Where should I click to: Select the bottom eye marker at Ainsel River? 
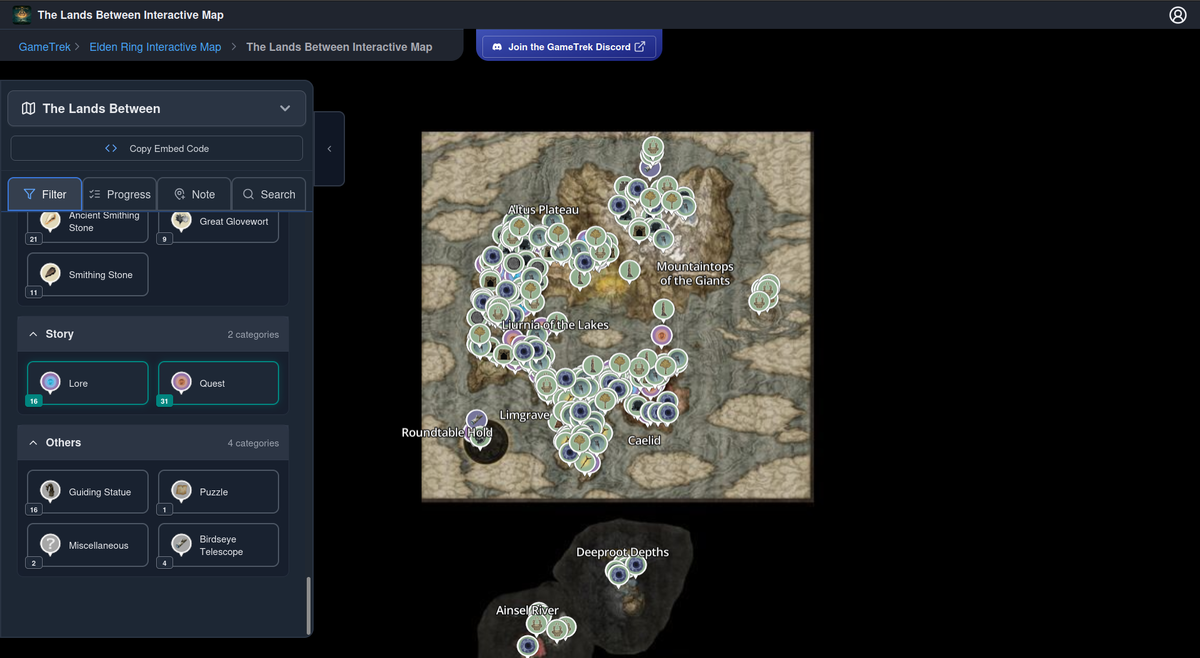528,647
